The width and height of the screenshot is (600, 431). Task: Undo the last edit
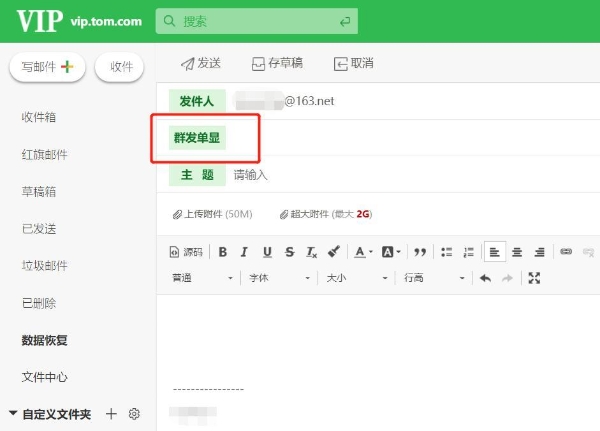[485, 278]
